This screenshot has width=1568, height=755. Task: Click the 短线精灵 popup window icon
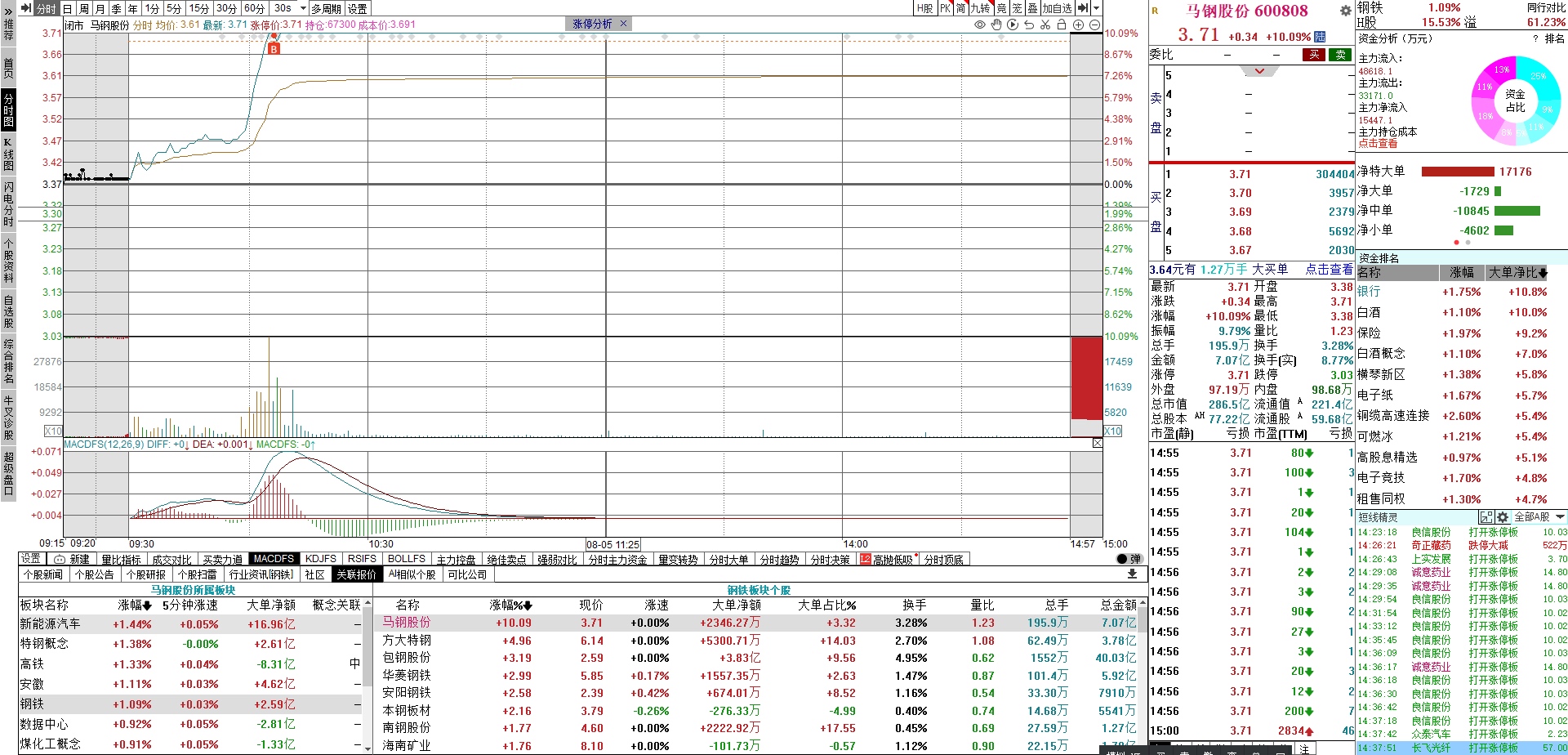pos(1486,517)
